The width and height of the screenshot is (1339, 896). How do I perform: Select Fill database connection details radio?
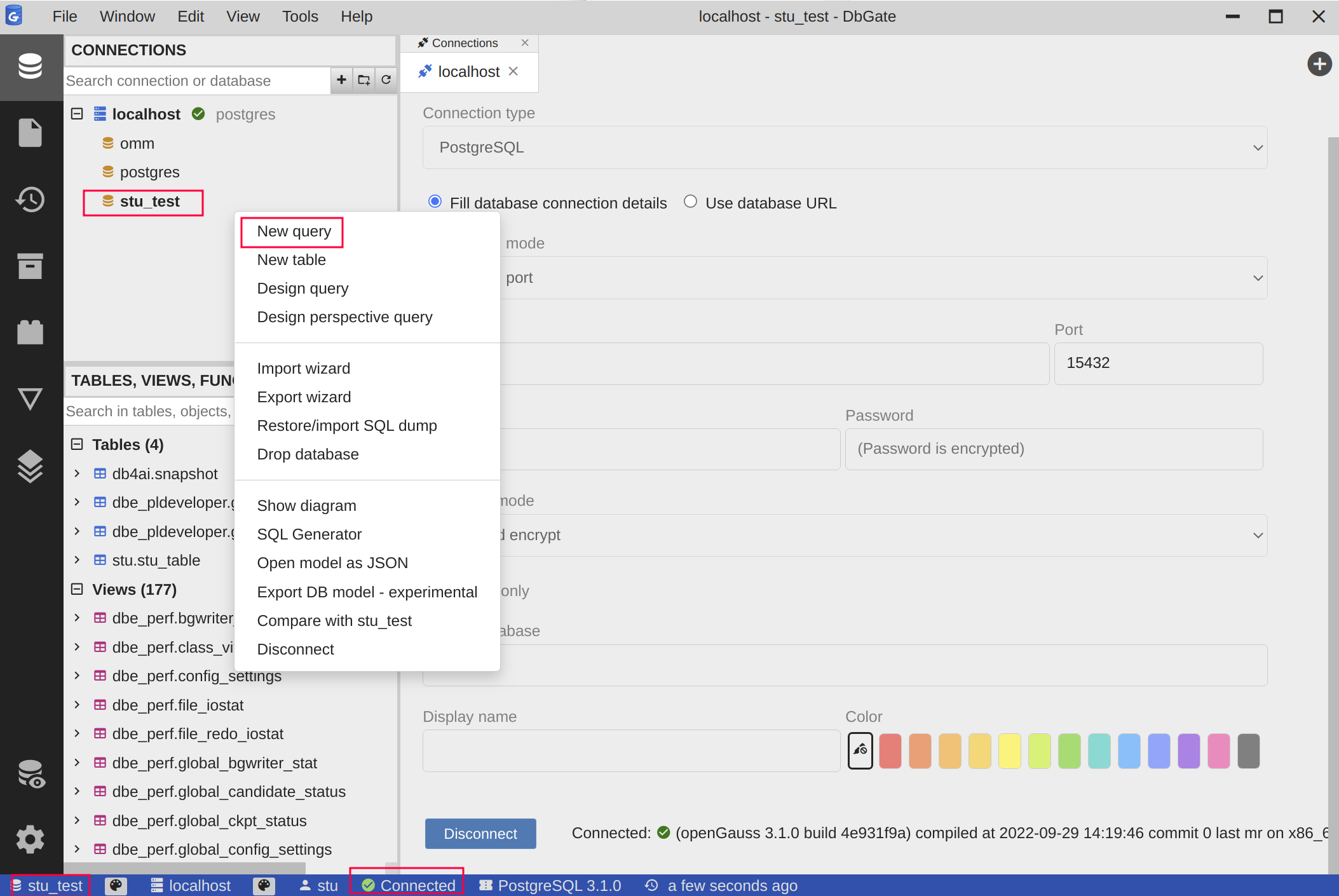[435, 201]
